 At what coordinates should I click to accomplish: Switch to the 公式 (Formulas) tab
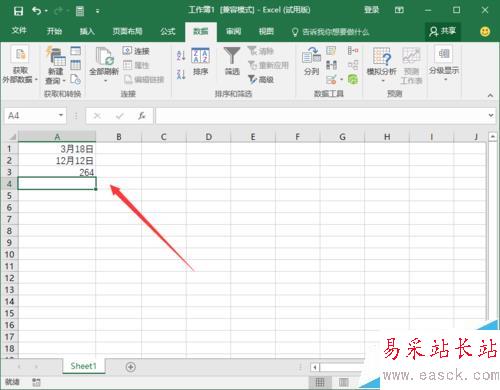coord(167,31)
